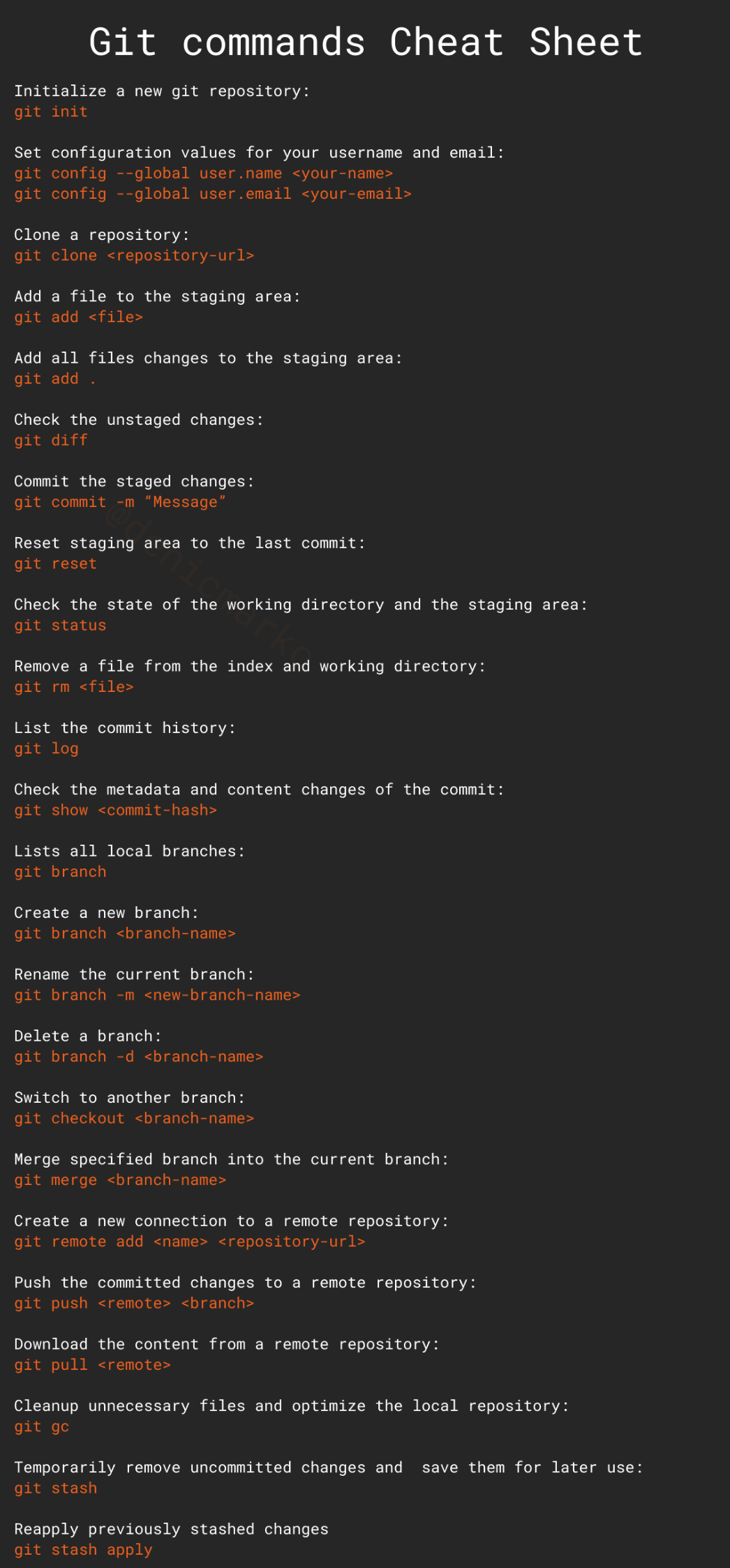Click the "Git commands Cheat Sheet" title
730x1568 pixels.
(x=365, y=42)
